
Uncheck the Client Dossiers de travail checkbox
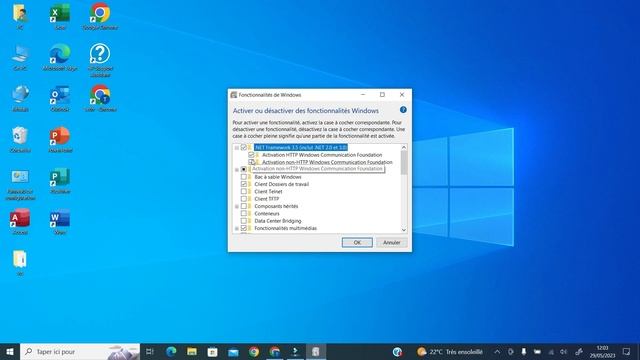pos(244,184)
